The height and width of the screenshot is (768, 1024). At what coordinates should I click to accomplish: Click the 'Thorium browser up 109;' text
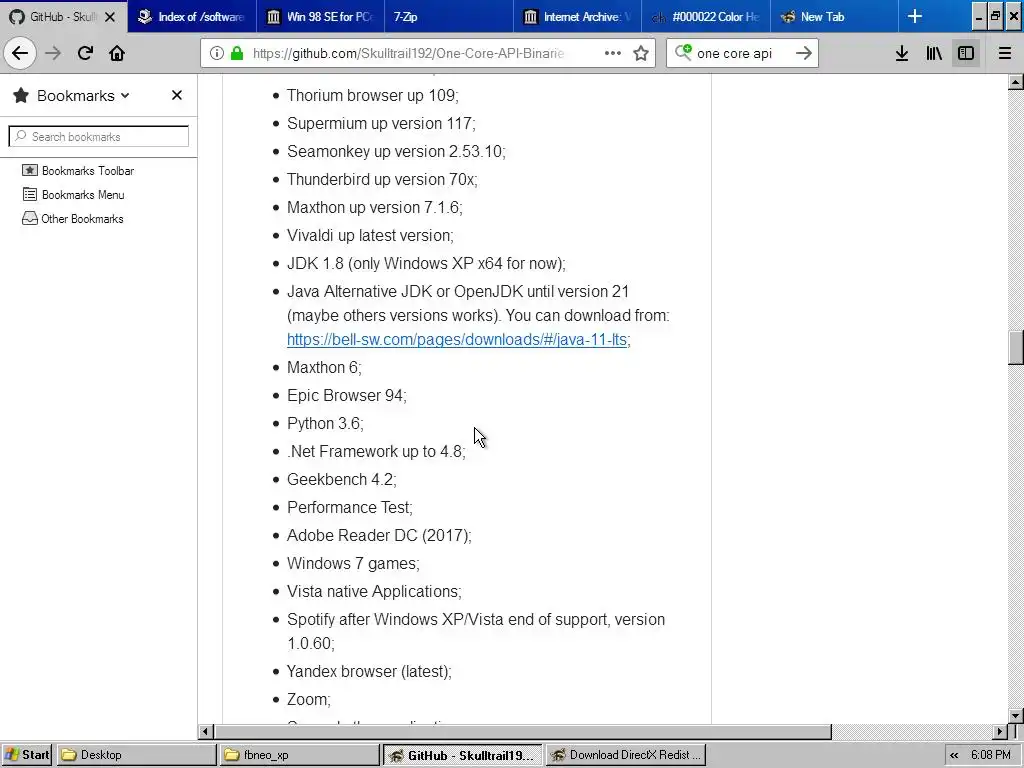pyautogui.click(x=372, y=95)
